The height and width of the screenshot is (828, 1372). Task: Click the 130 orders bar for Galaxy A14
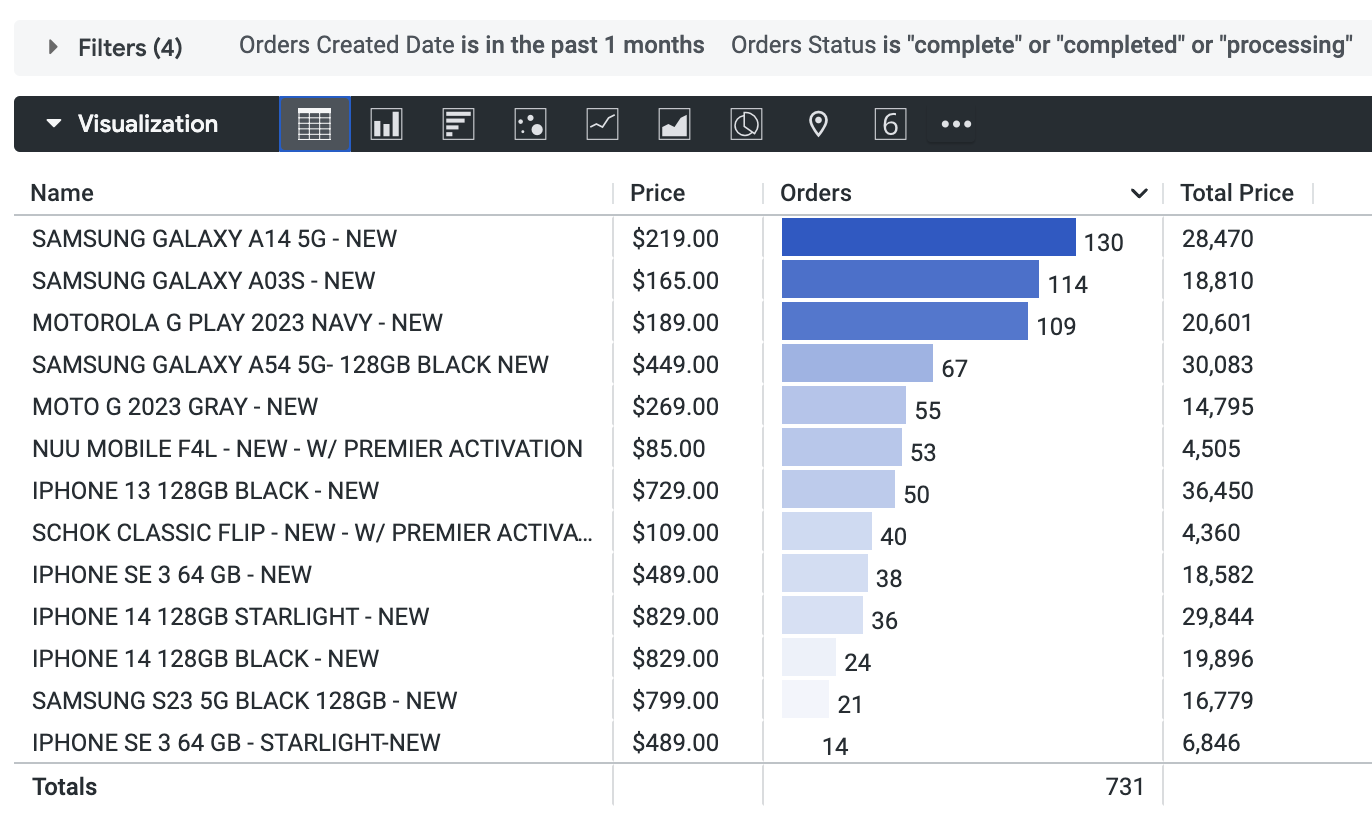(x=928, y=238)
